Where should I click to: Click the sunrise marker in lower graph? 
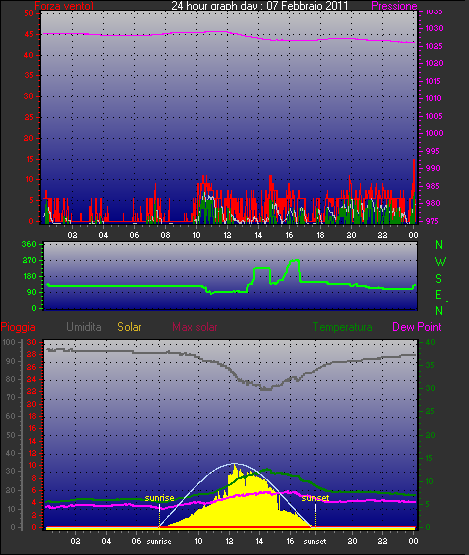[159, 498]
